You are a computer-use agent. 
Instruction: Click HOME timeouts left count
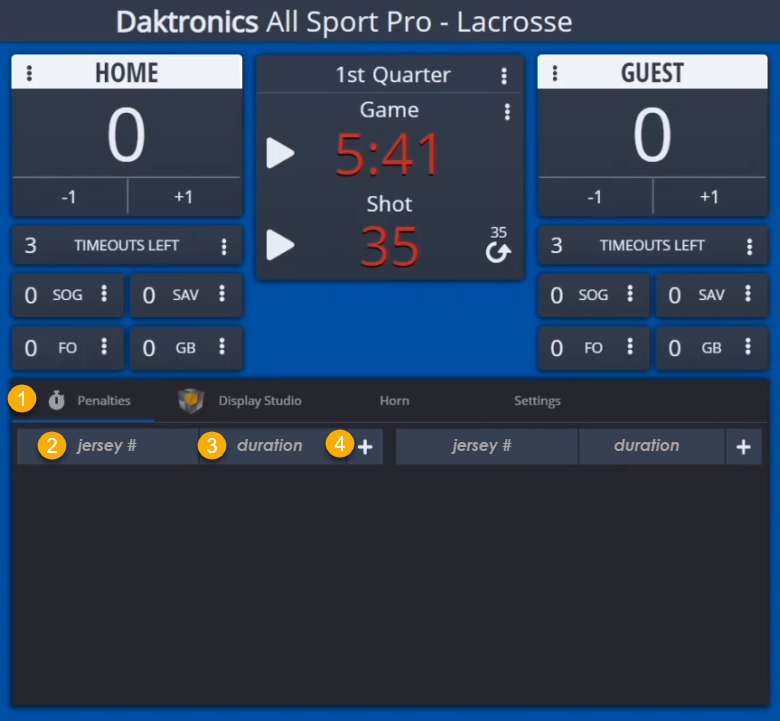tap(30, 245)
